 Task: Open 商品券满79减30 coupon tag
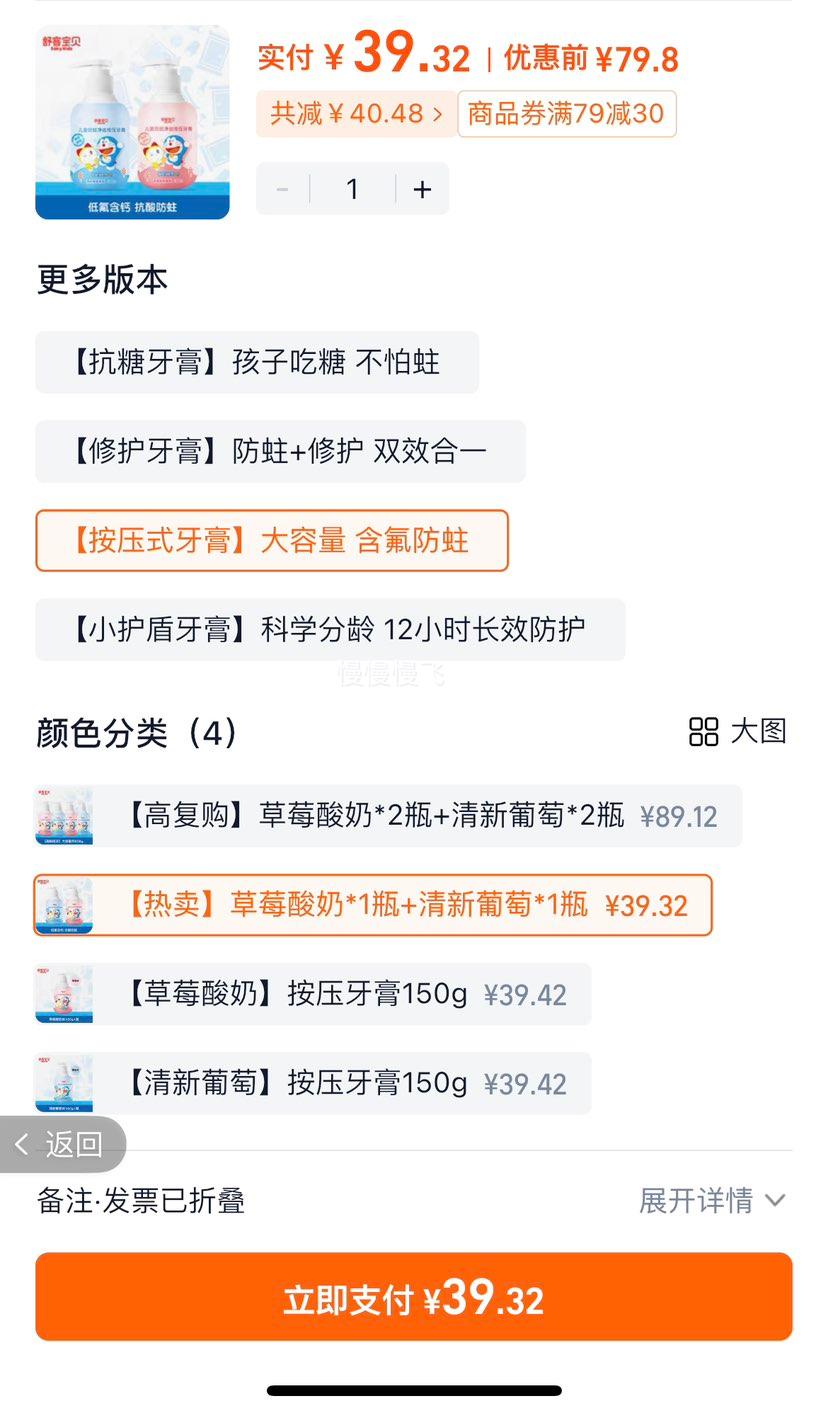(x=567, y=114)
